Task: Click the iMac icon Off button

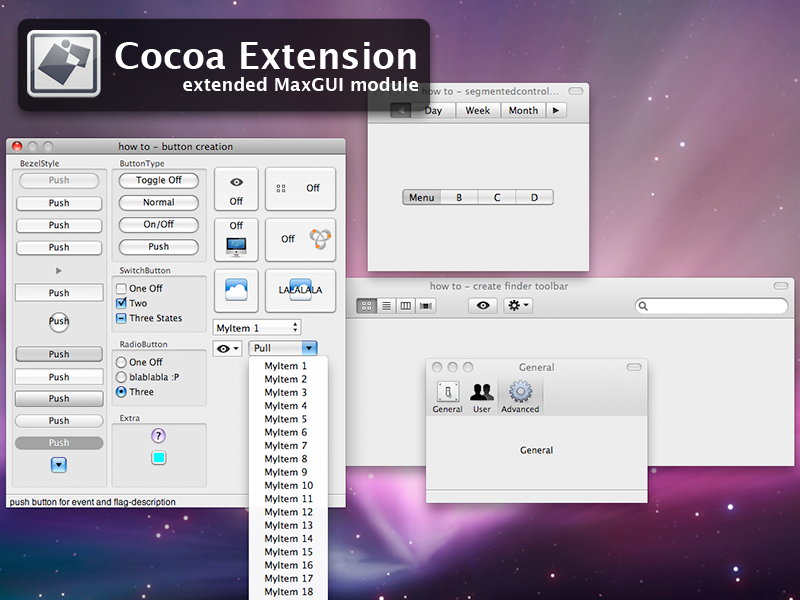Action: pos(236,240)
